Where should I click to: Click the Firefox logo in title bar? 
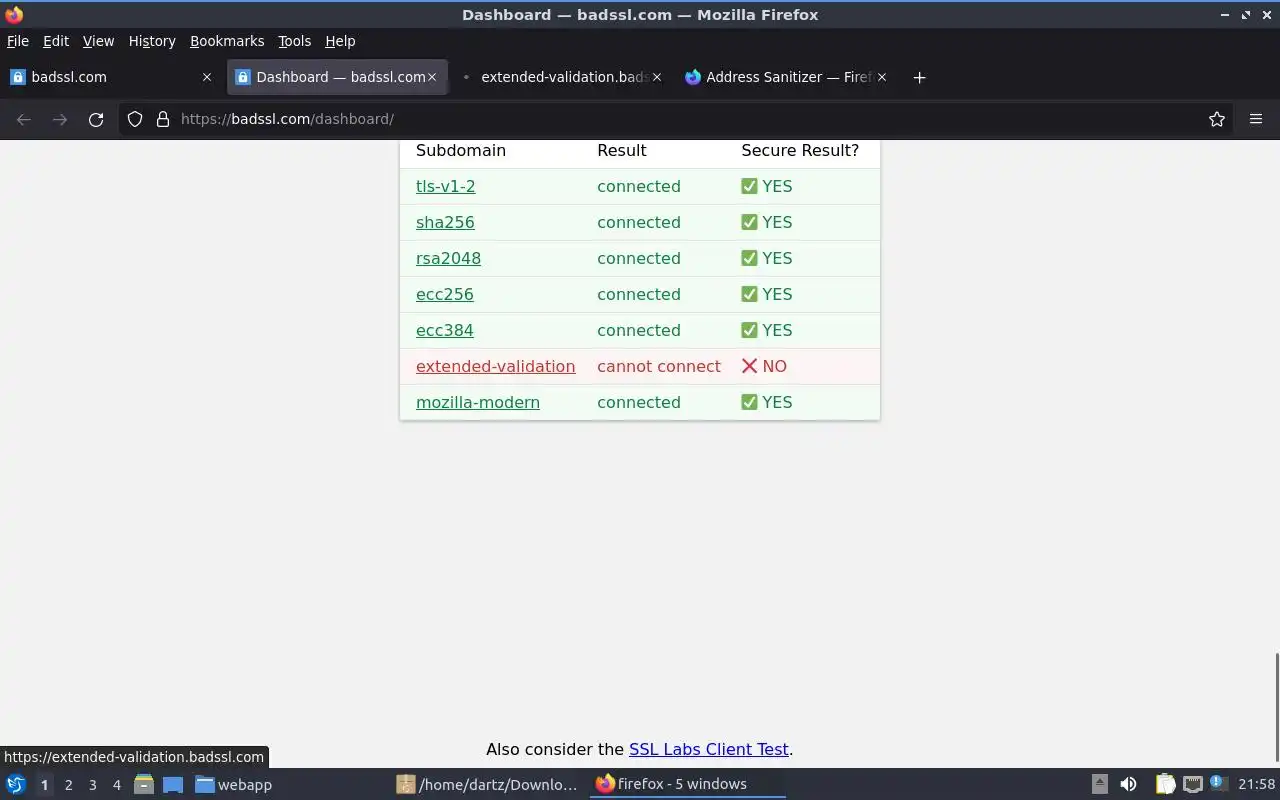(14, 14)
